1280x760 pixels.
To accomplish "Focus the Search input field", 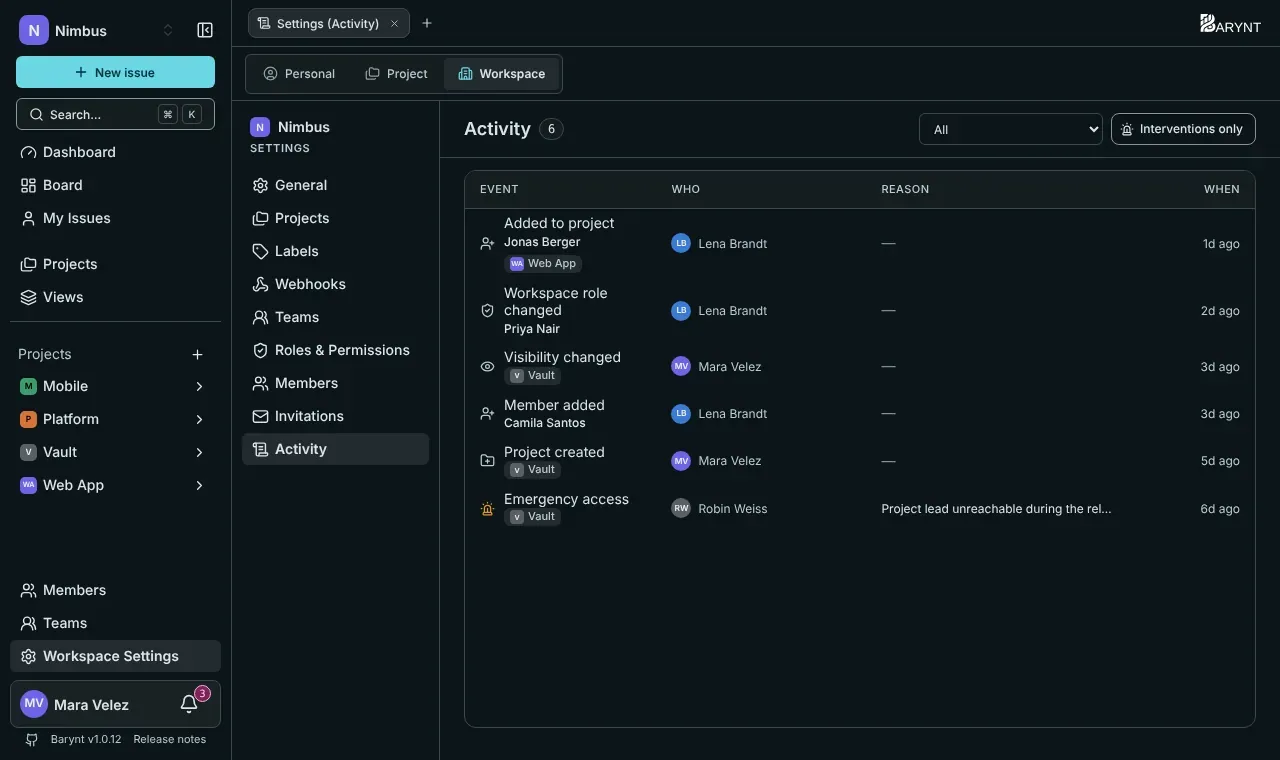I will 115,114.
